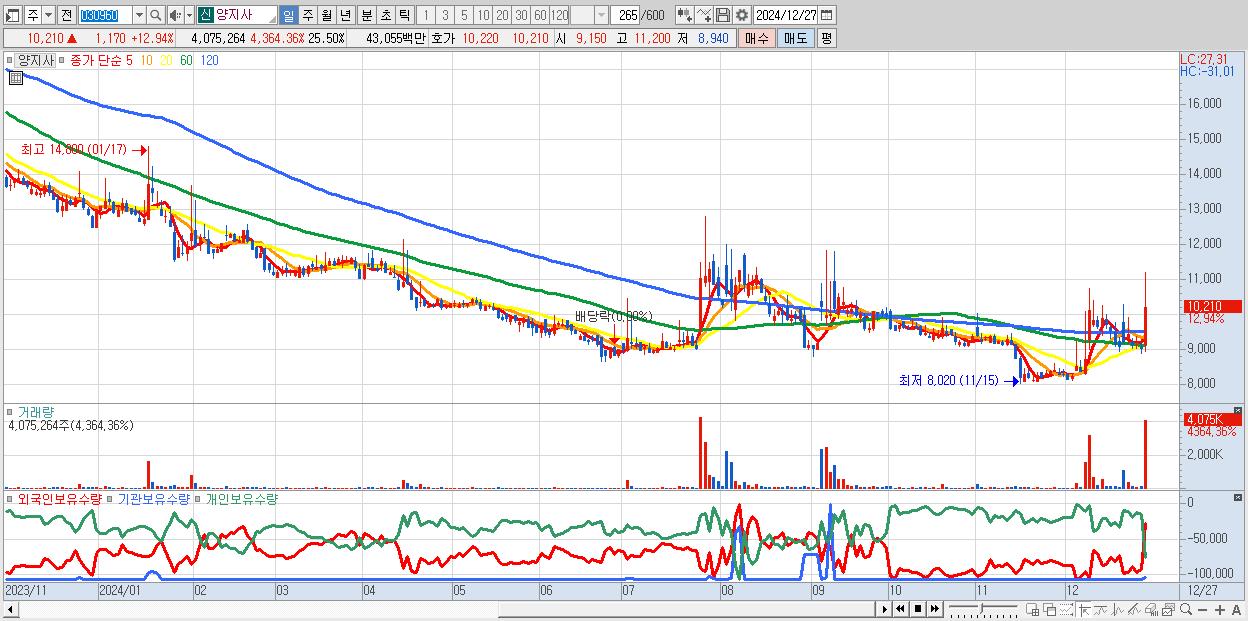
Task: Open stock search with the magnifier icon
Action: point(156,15)
